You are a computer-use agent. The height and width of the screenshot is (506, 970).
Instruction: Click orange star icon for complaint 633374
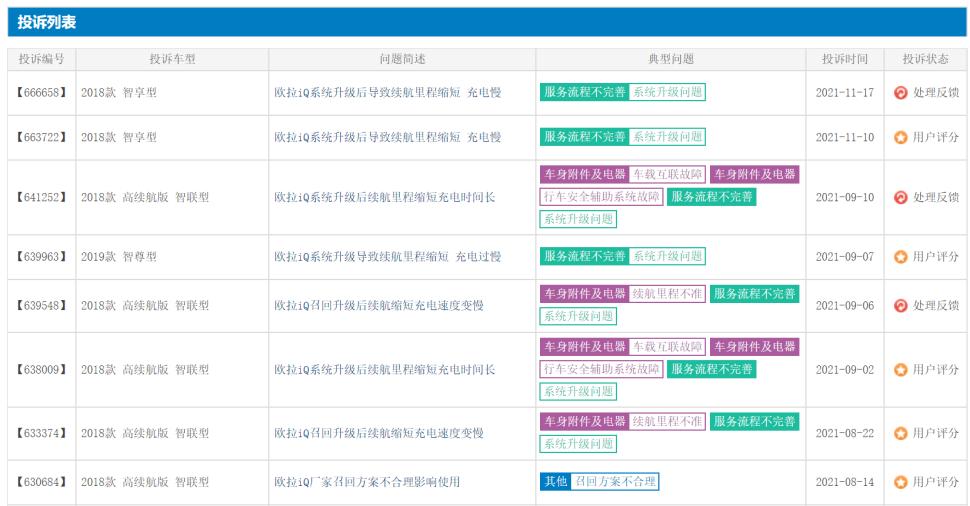(x=900, y=434)
